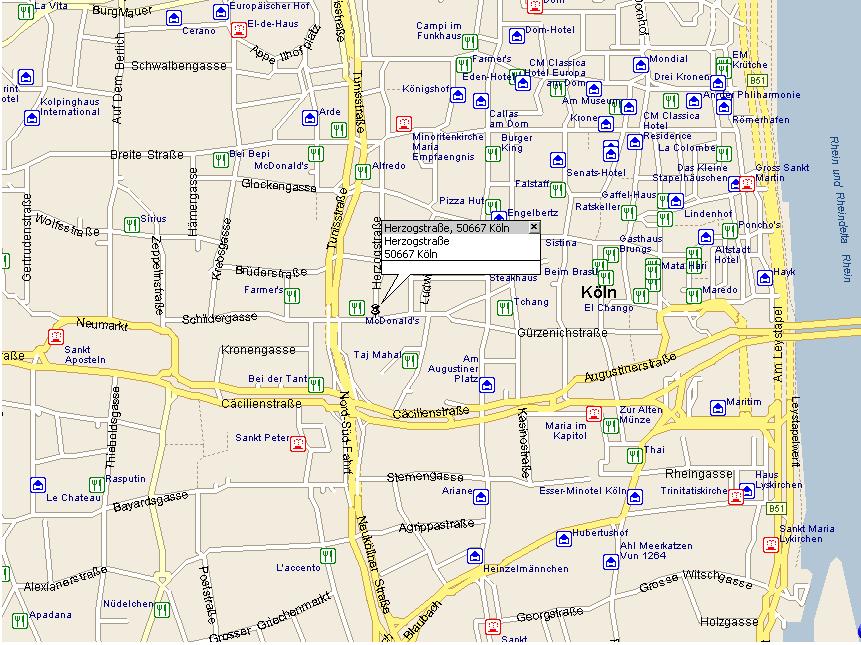This screenshot has width=861, height=645.
Task: Click the 'Köln' city label
Action: [599, 291]
